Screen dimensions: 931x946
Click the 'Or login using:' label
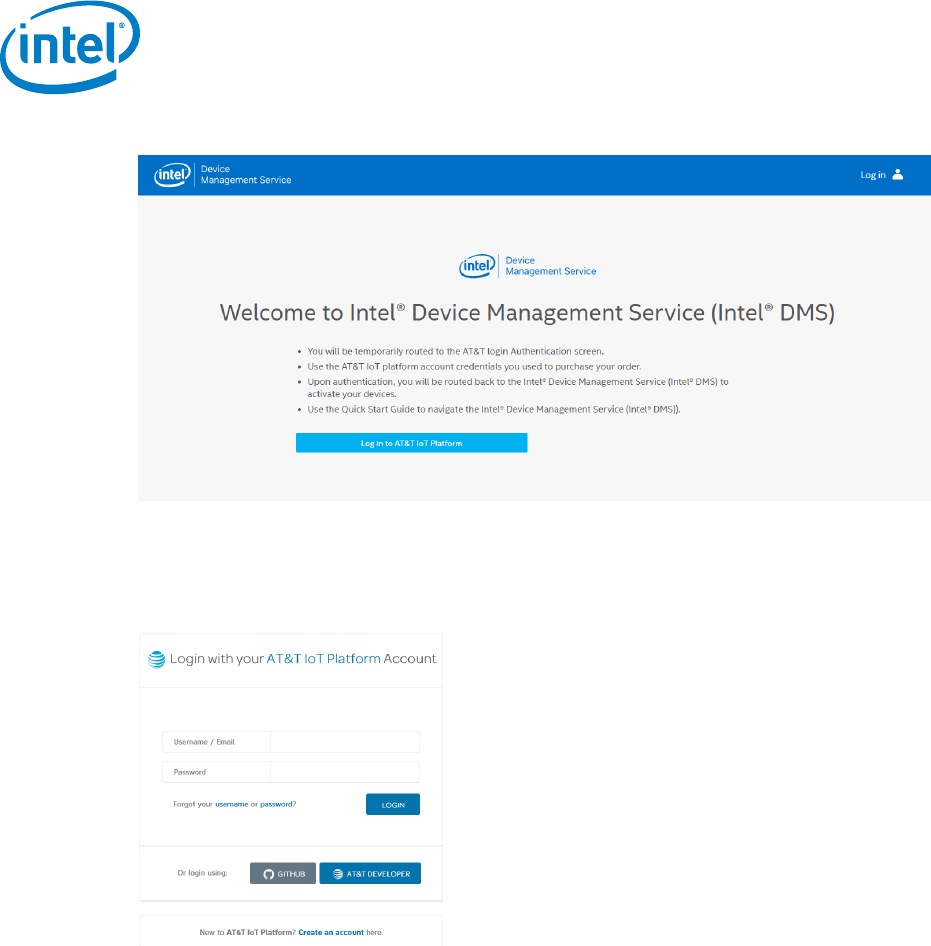click(x=202, y=873)
